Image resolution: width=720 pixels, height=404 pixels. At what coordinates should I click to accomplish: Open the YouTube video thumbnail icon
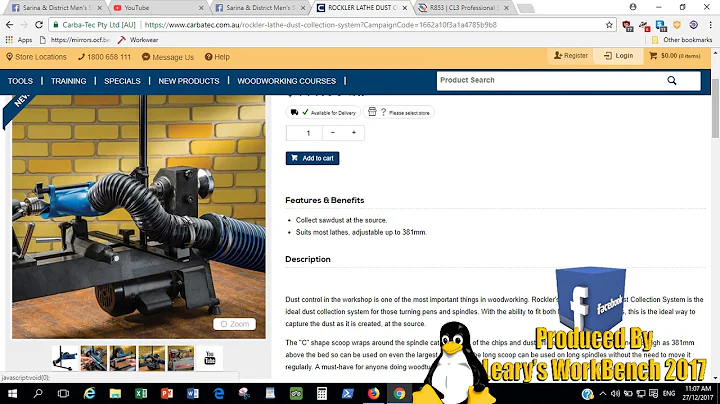[210, 358]
